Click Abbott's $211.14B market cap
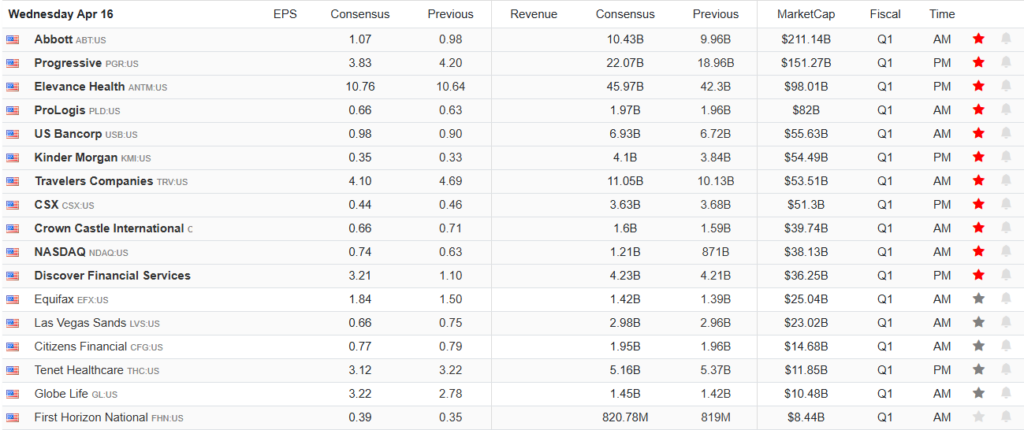The width and height of the screenshot is (1024, 430). (x=806, y=39)
